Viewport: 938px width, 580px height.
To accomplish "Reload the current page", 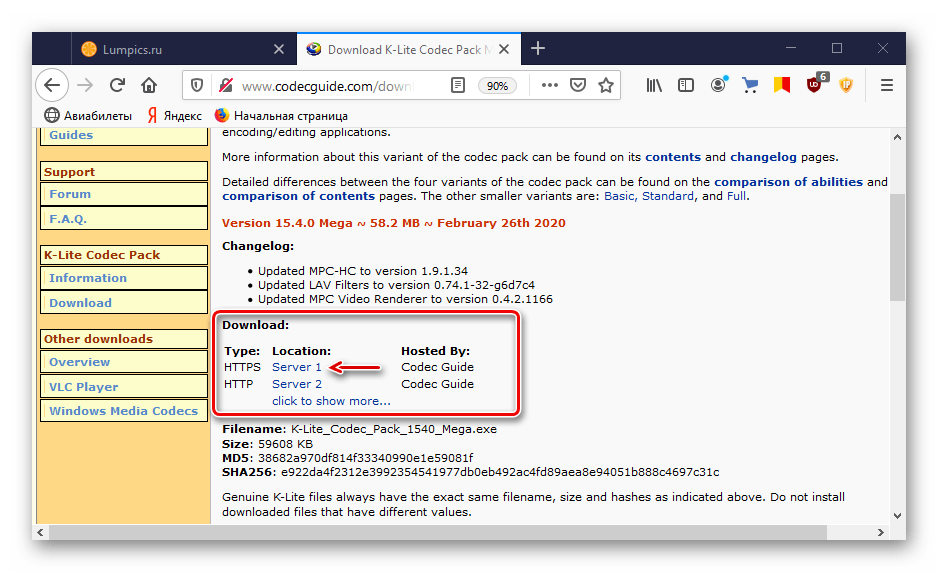I will pyautogui.click(x=118, y=86).
